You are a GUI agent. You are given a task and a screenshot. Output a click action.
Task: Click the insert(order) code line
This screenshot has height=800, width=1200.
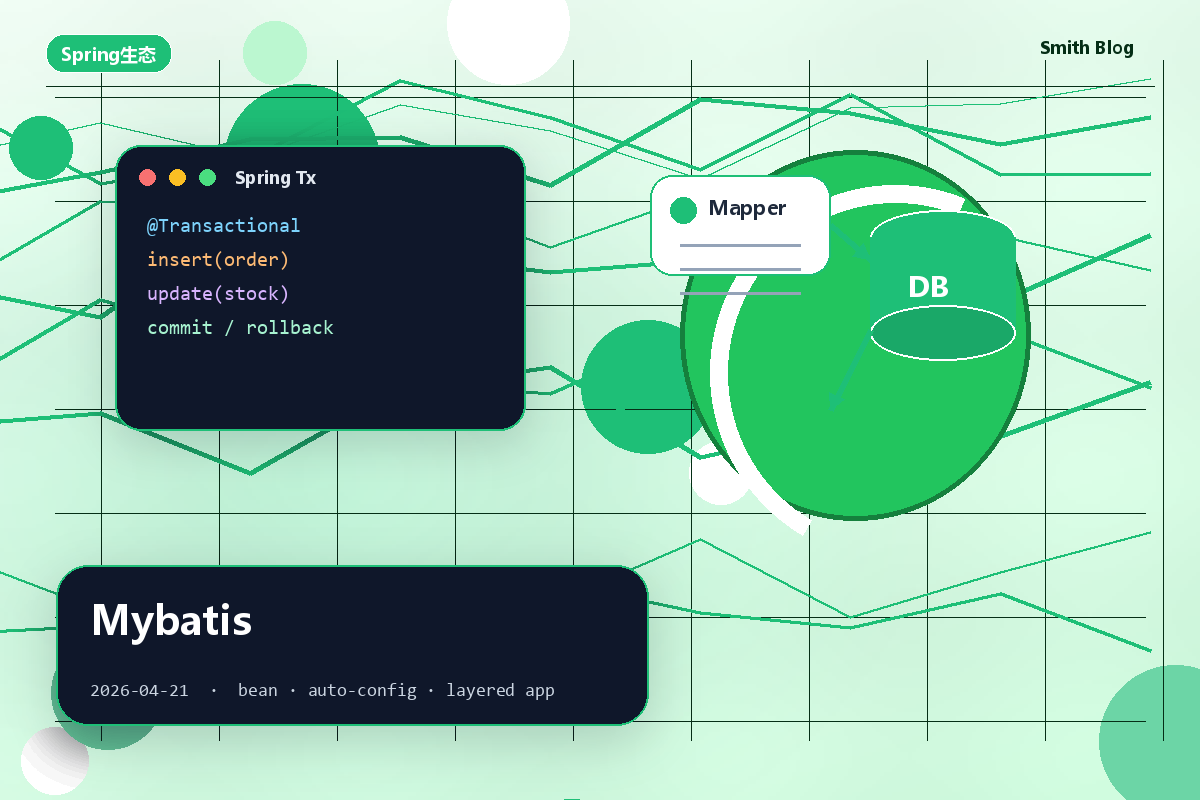(218, 260)
